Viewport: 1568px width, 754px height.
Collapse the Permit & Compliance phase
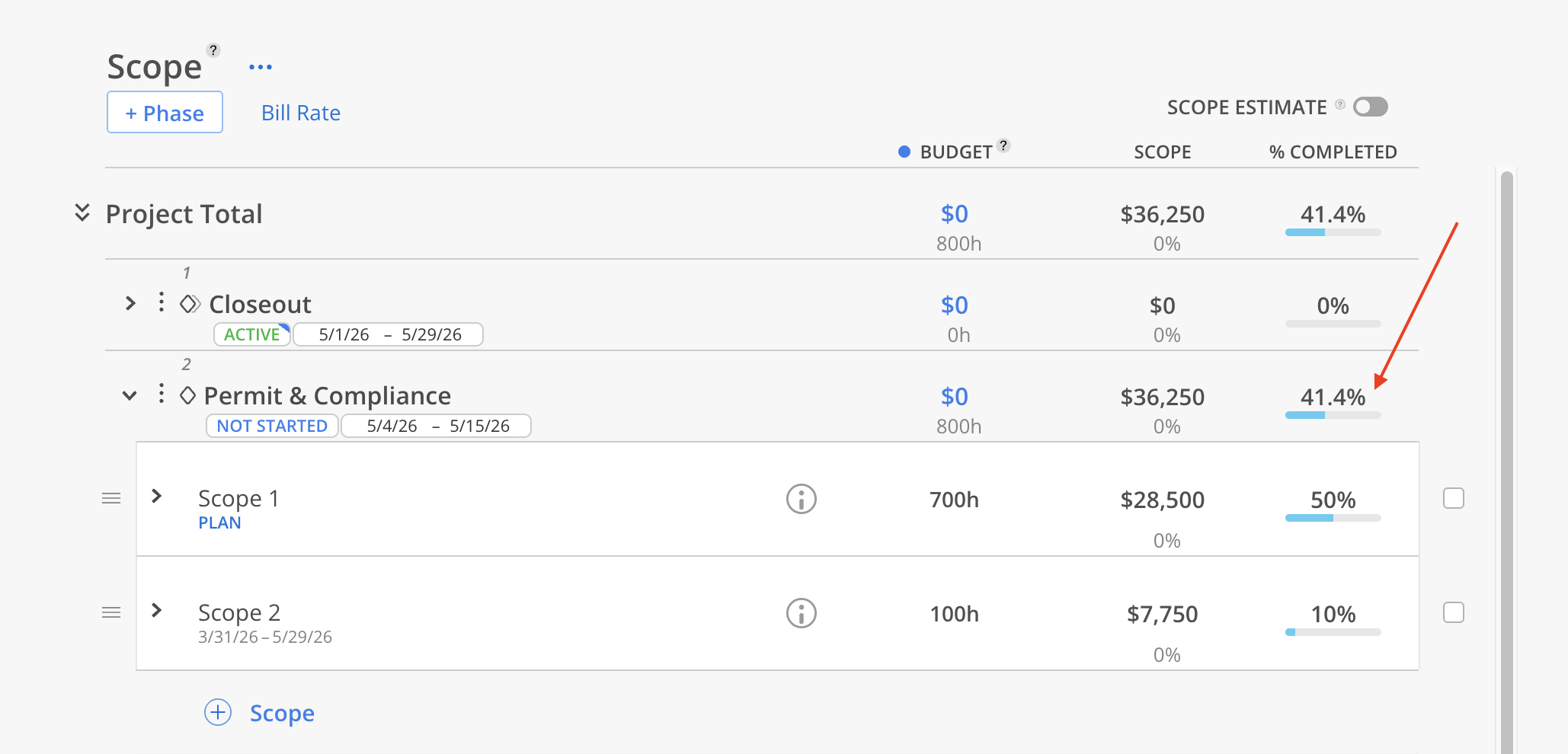coord(130,396)
